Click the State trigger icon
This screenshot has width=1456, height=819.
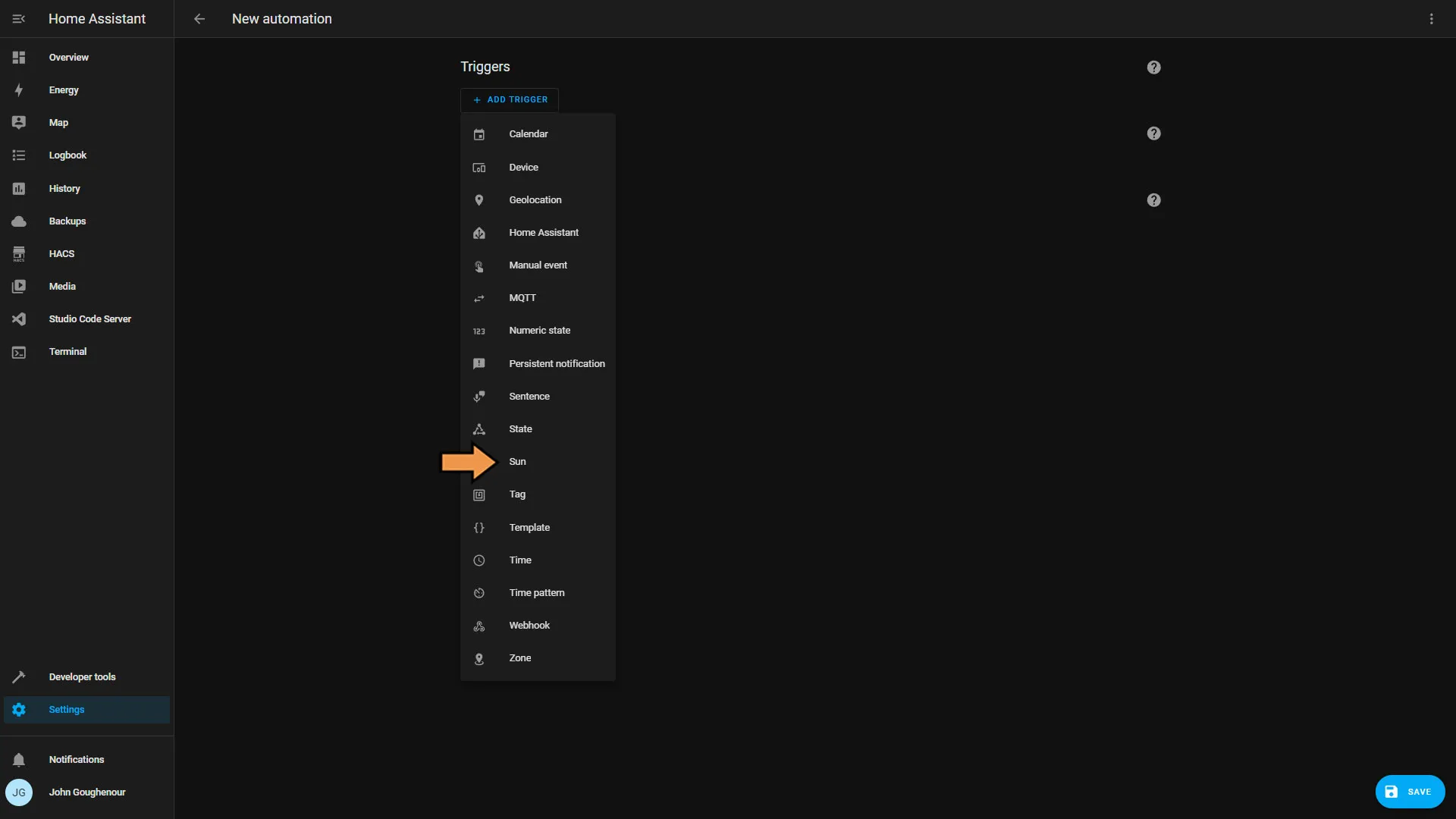click(478, 428)
